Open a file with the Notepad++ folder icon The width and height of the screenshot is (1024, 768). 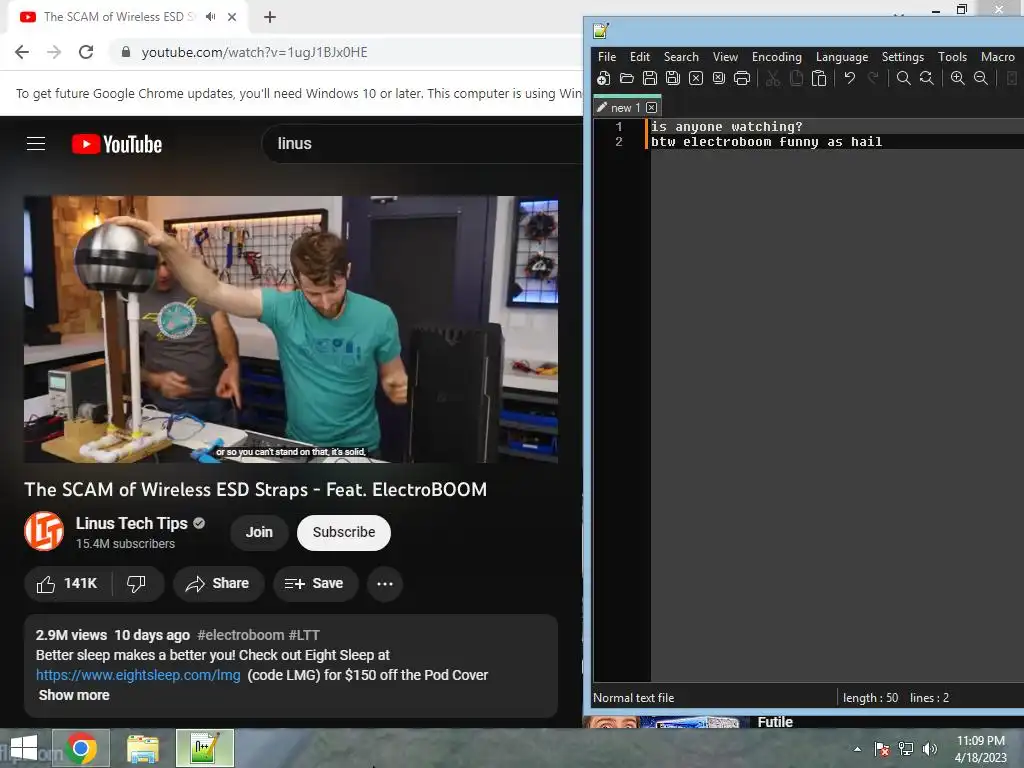[627, 78]
